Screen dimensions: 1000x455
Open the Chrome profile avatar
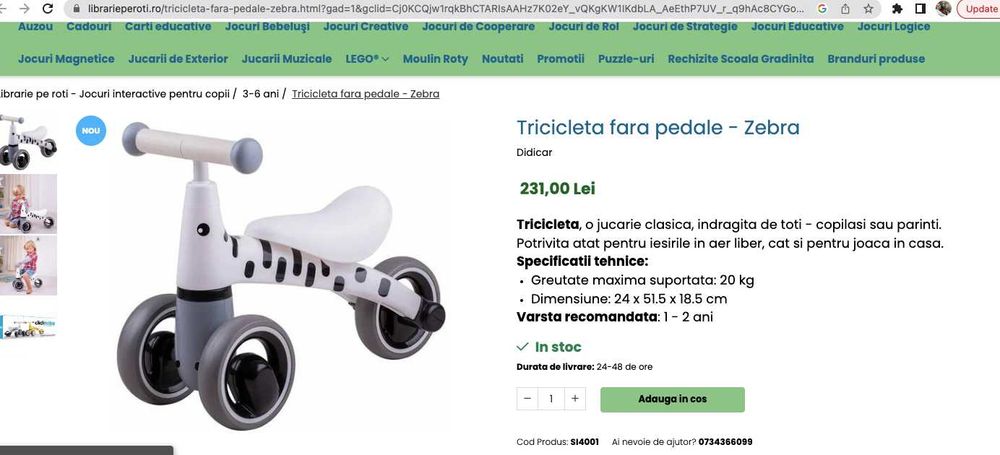943,9
